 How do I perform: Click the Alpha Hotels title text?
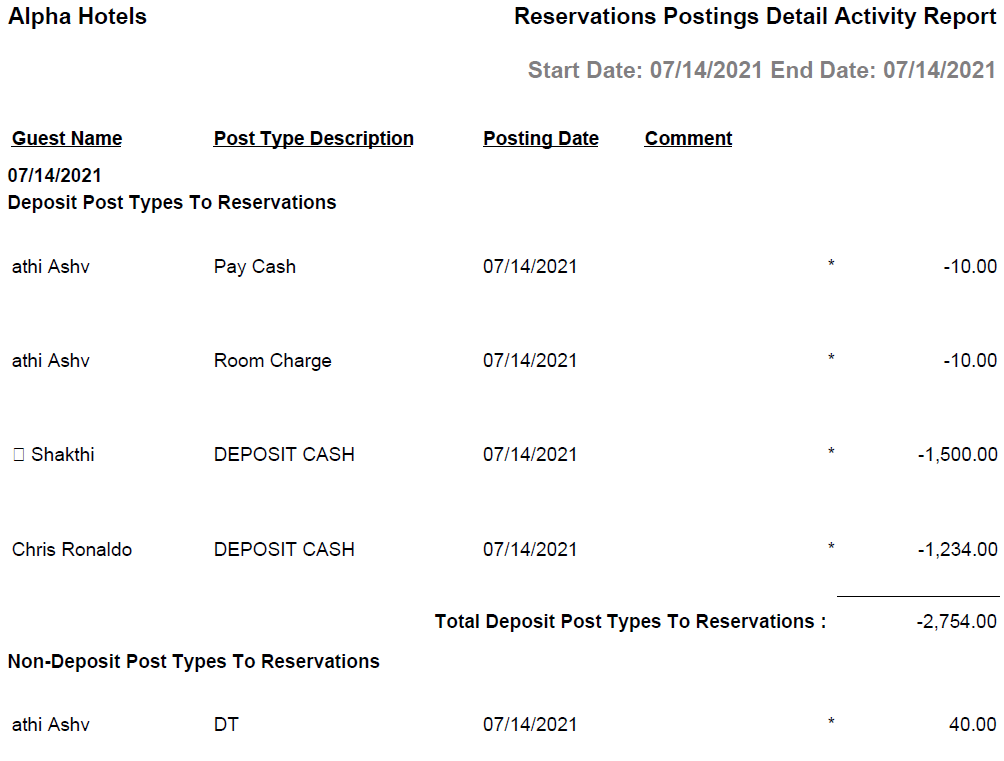coord(77,17)
